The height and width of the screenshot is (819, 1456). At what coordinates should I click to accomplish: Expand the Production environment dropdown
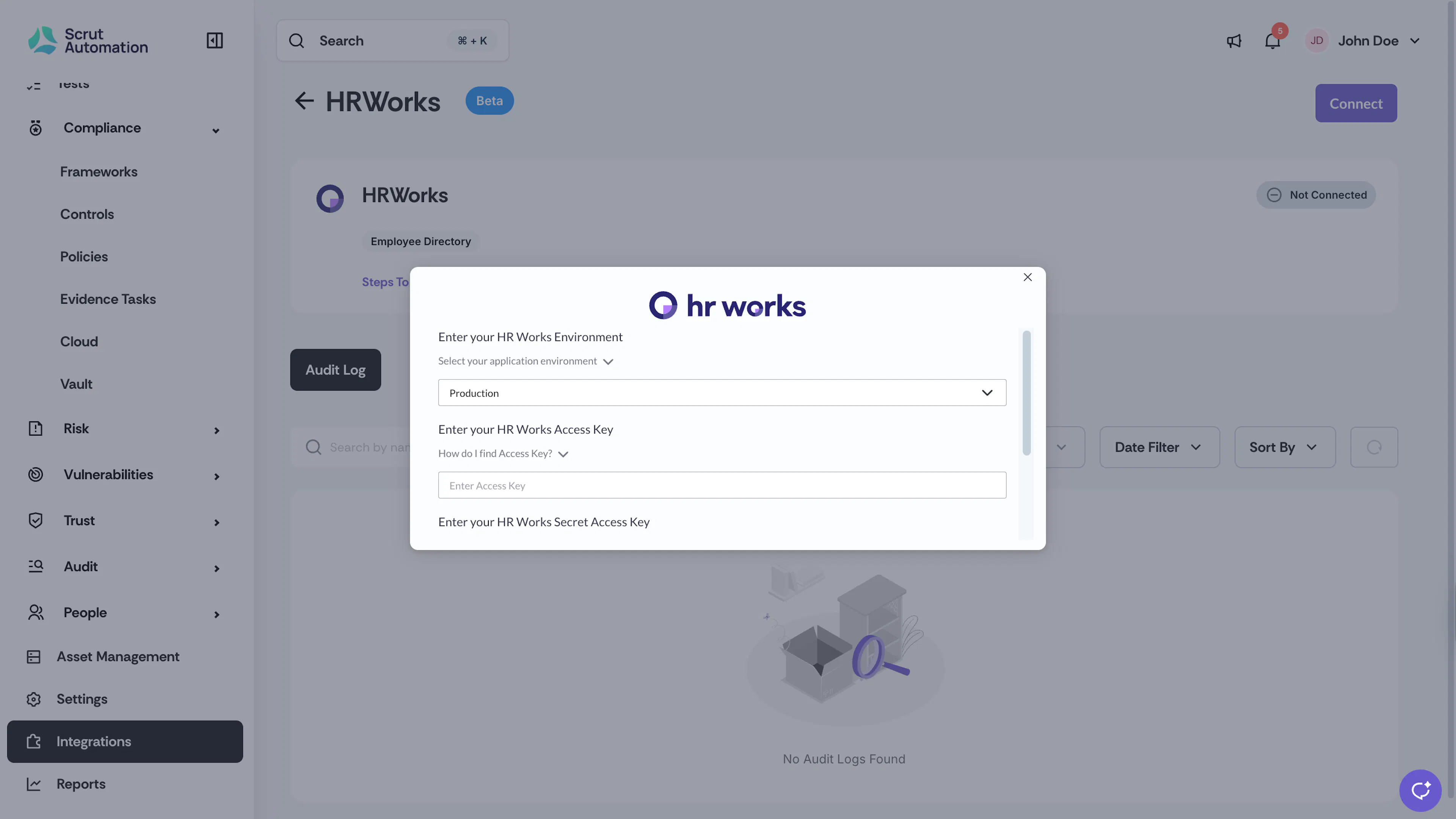coord(722,393)
